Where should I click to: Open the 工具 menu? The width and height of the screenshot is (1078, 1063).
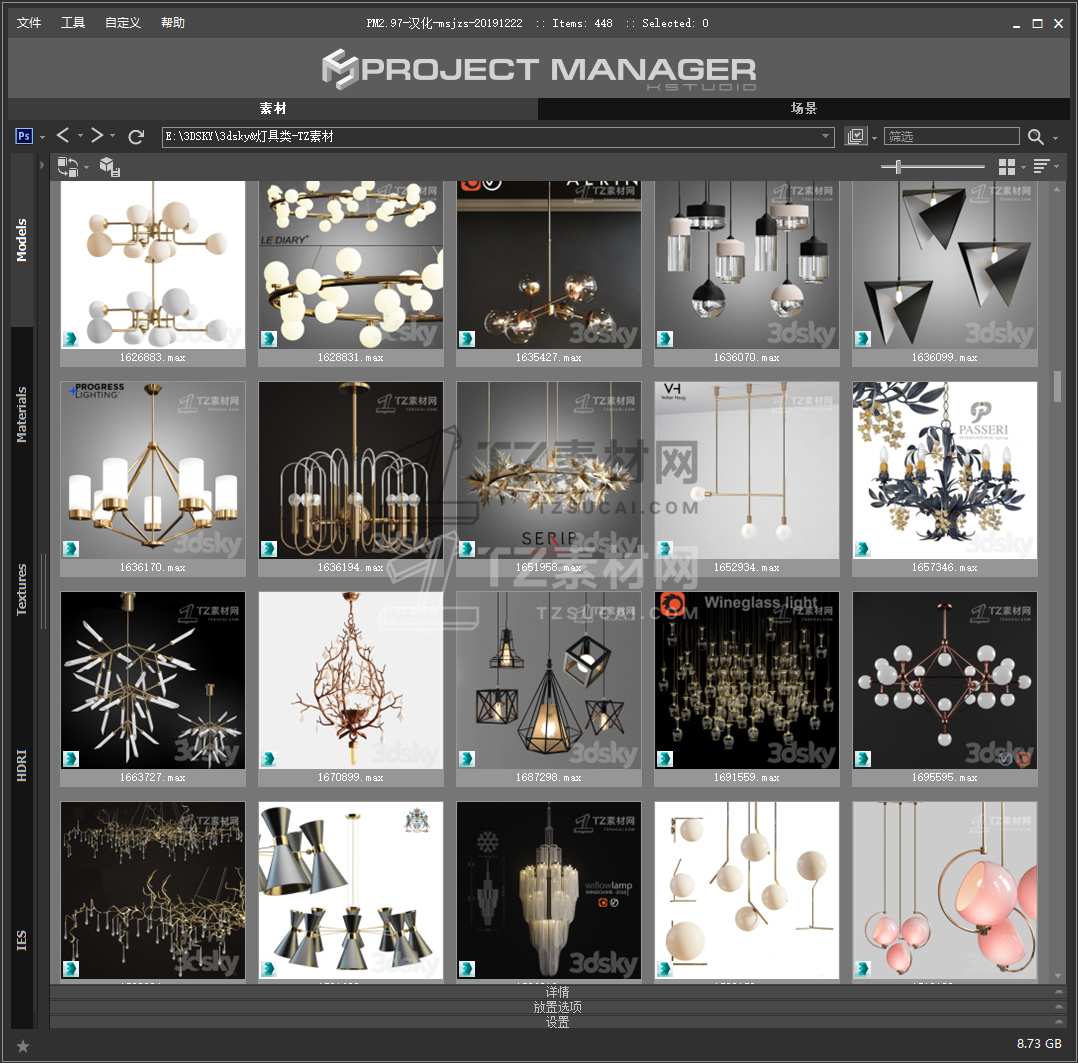(73, 23)
